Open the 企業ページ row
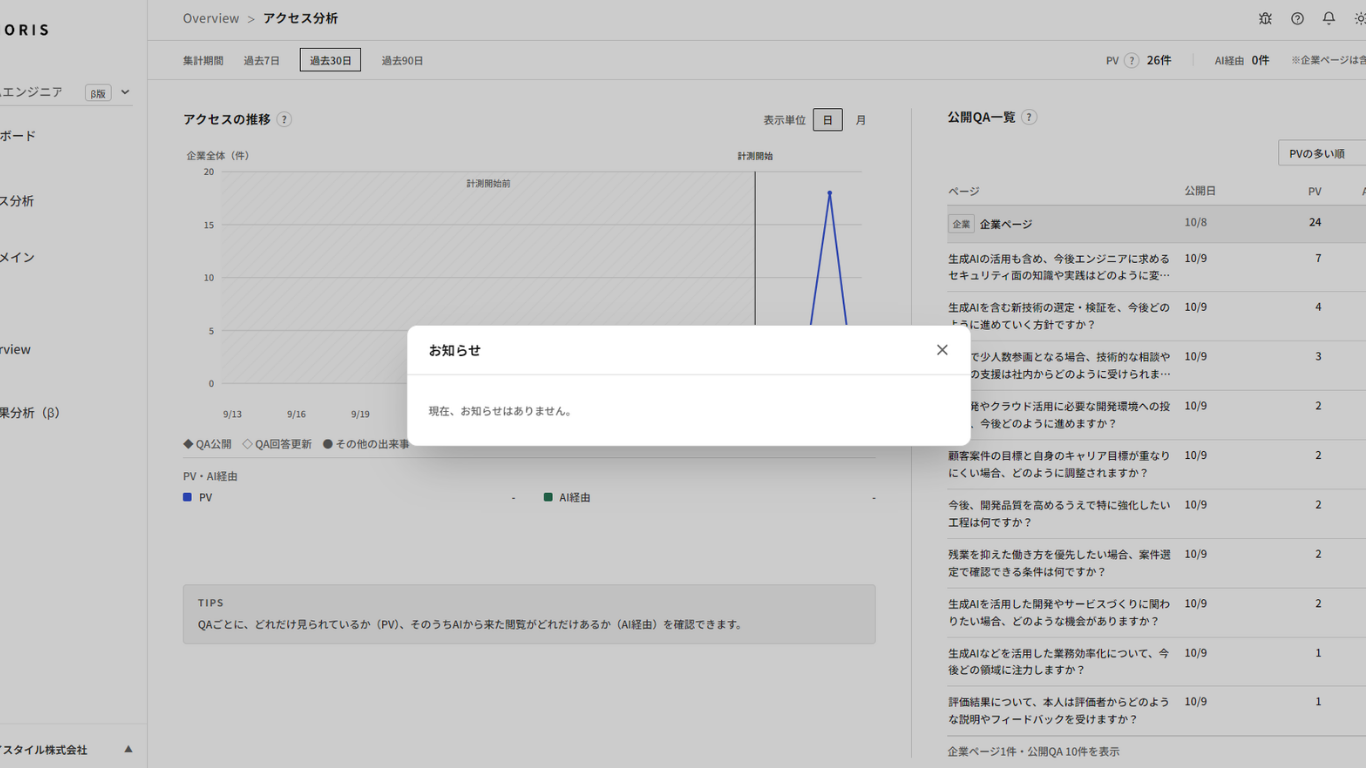 point(1157,224)
